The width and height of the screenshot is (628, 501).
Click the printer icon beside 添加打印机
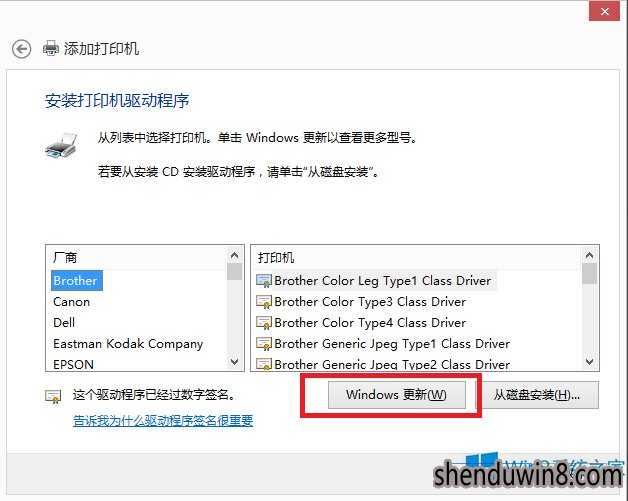[x=51, y=48]
